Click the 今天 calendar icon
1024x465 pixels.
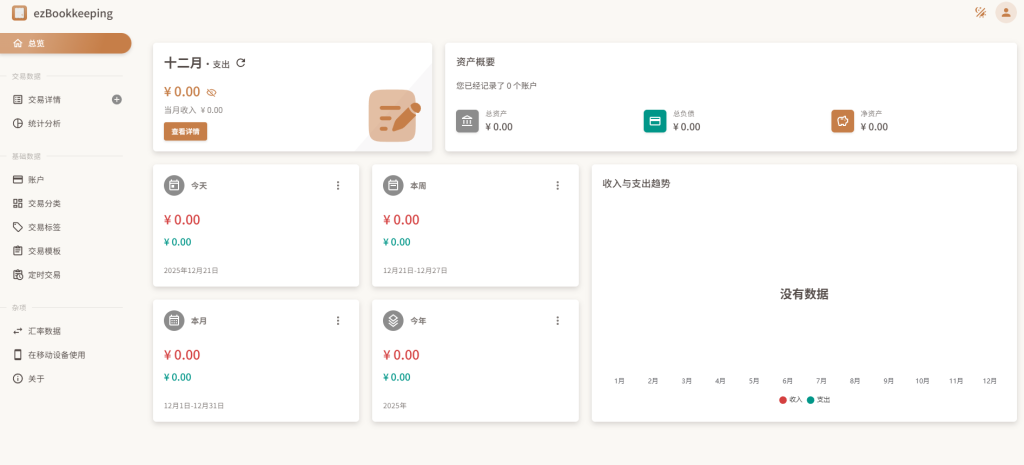(x=174, y=185)
